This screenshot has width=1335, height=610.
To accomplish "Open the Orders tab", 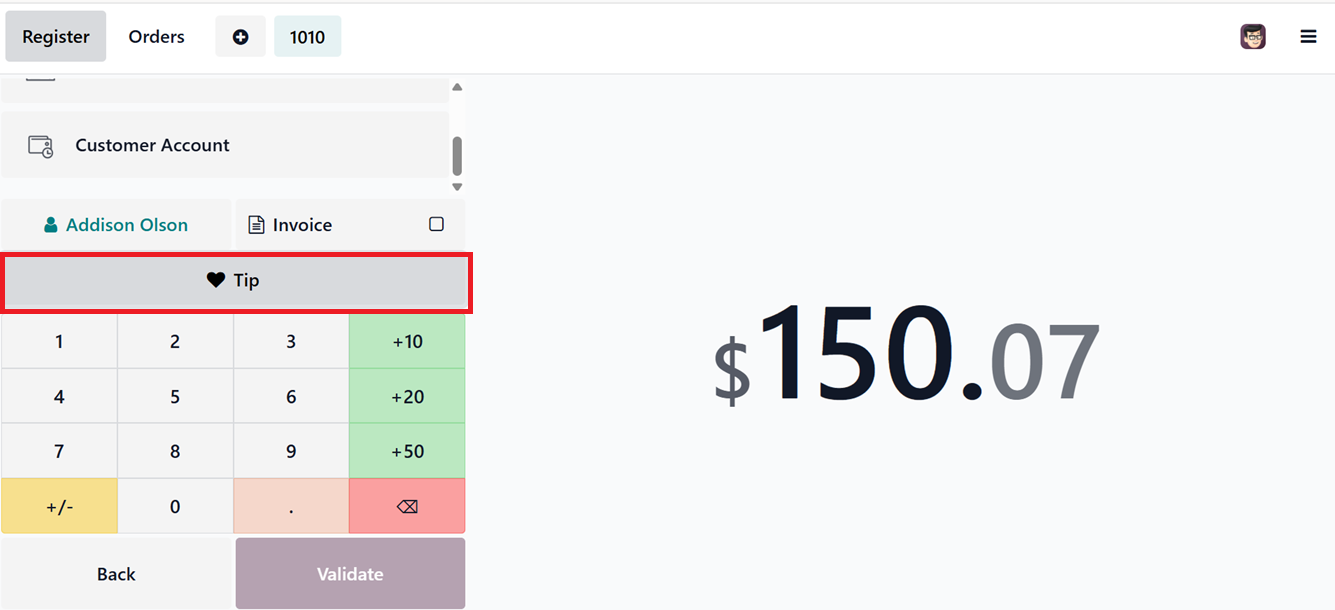I will pyautogui.click(x=157, y=37).
